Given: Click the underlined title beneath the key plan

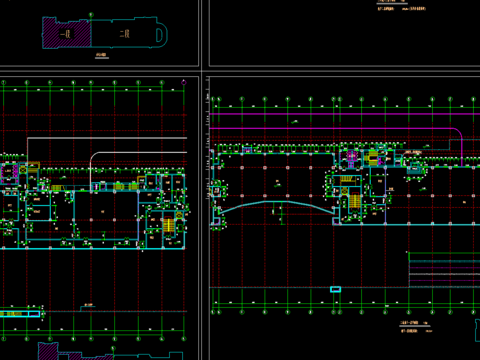Looking at the screenshot, I should (x=102, y=56).
